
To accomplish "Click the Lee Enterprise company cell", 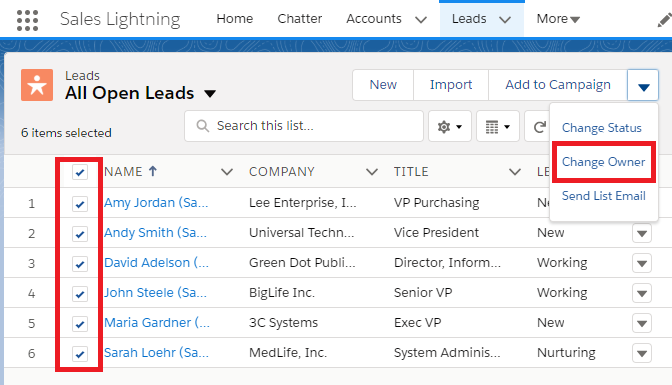I will (303, 202).
